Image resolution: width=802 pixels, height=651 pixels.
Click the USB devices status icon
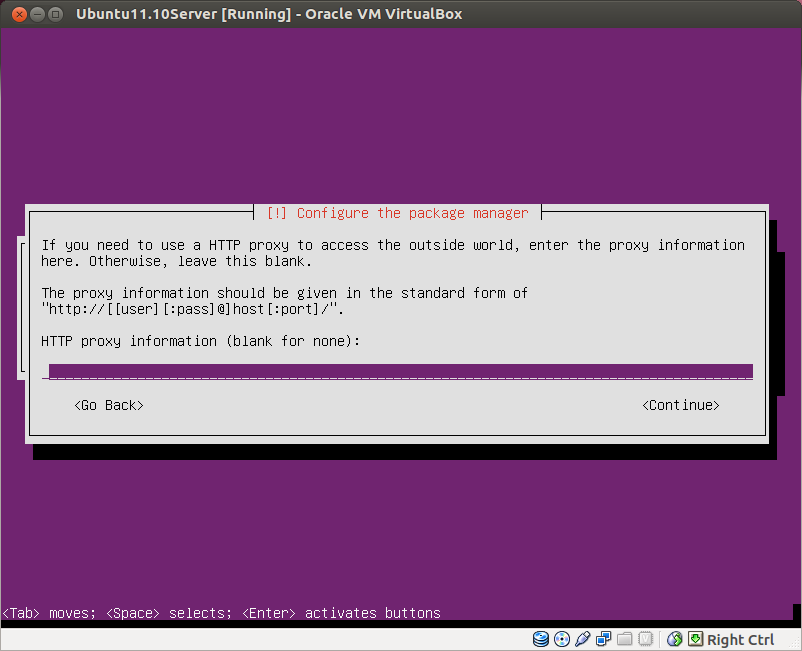coord(583,638)
